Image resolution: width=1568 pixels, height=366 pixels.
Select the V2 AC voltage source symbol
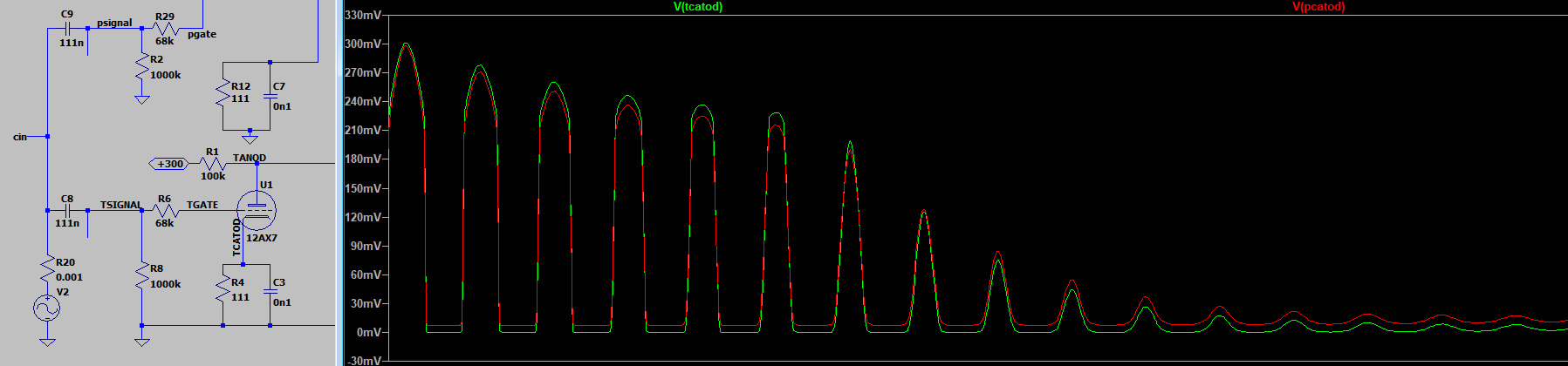coord(47,308)
